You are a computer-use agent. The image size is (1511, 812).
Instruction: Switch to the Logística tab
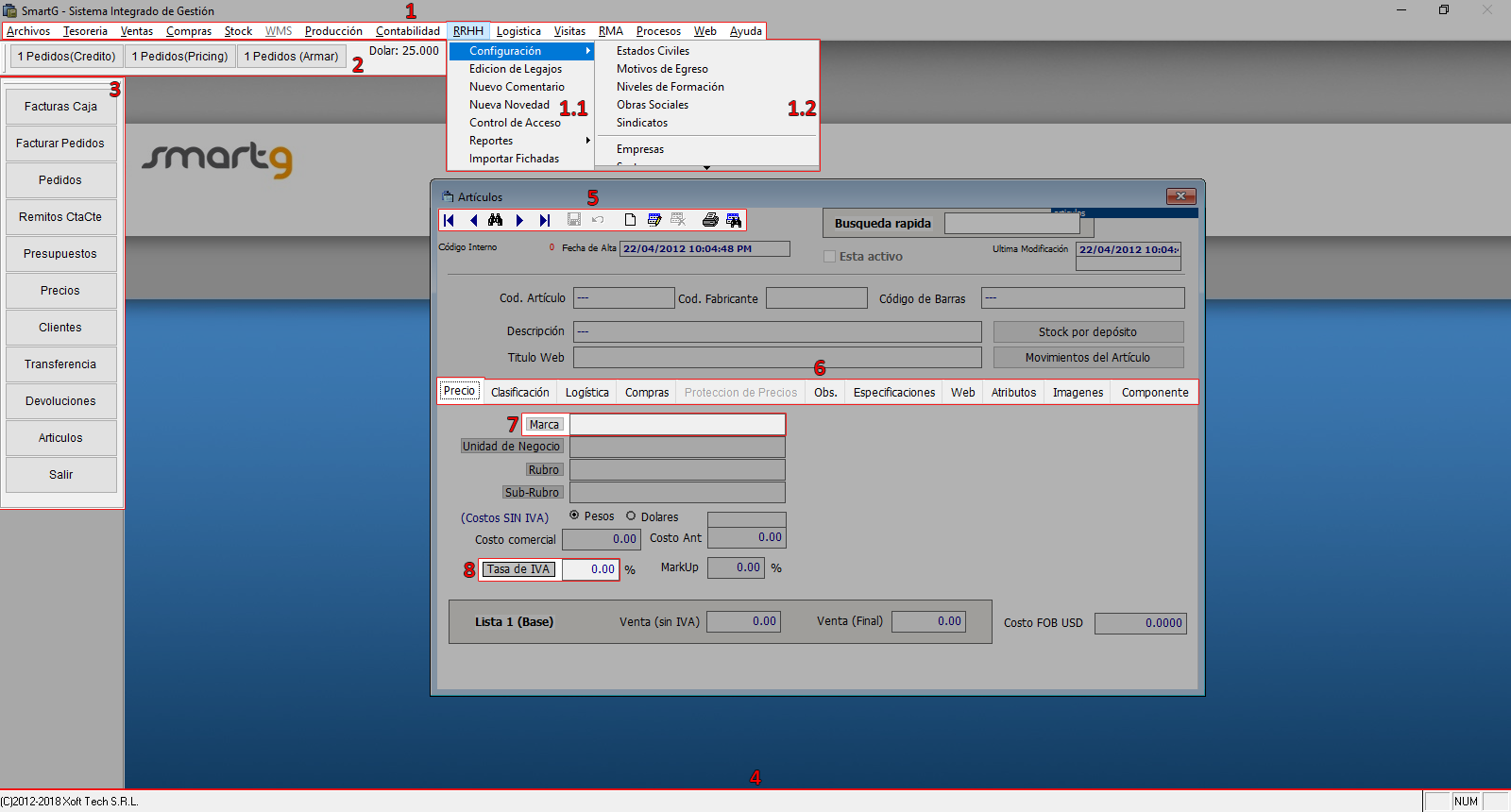tap(587, 392)
